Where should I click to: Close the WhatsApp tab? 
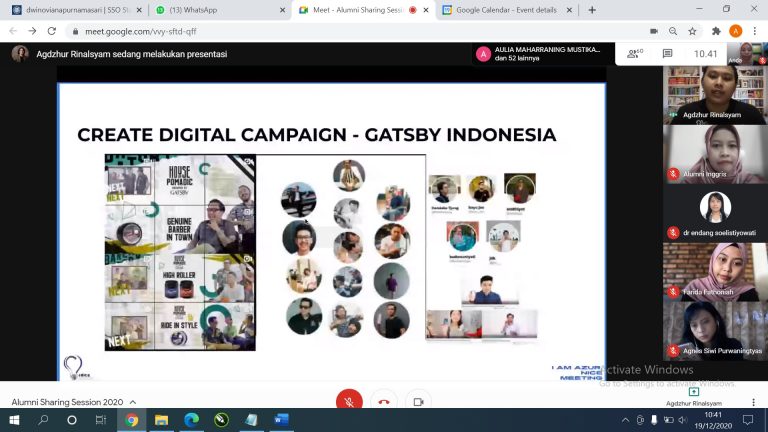point(282,10)
